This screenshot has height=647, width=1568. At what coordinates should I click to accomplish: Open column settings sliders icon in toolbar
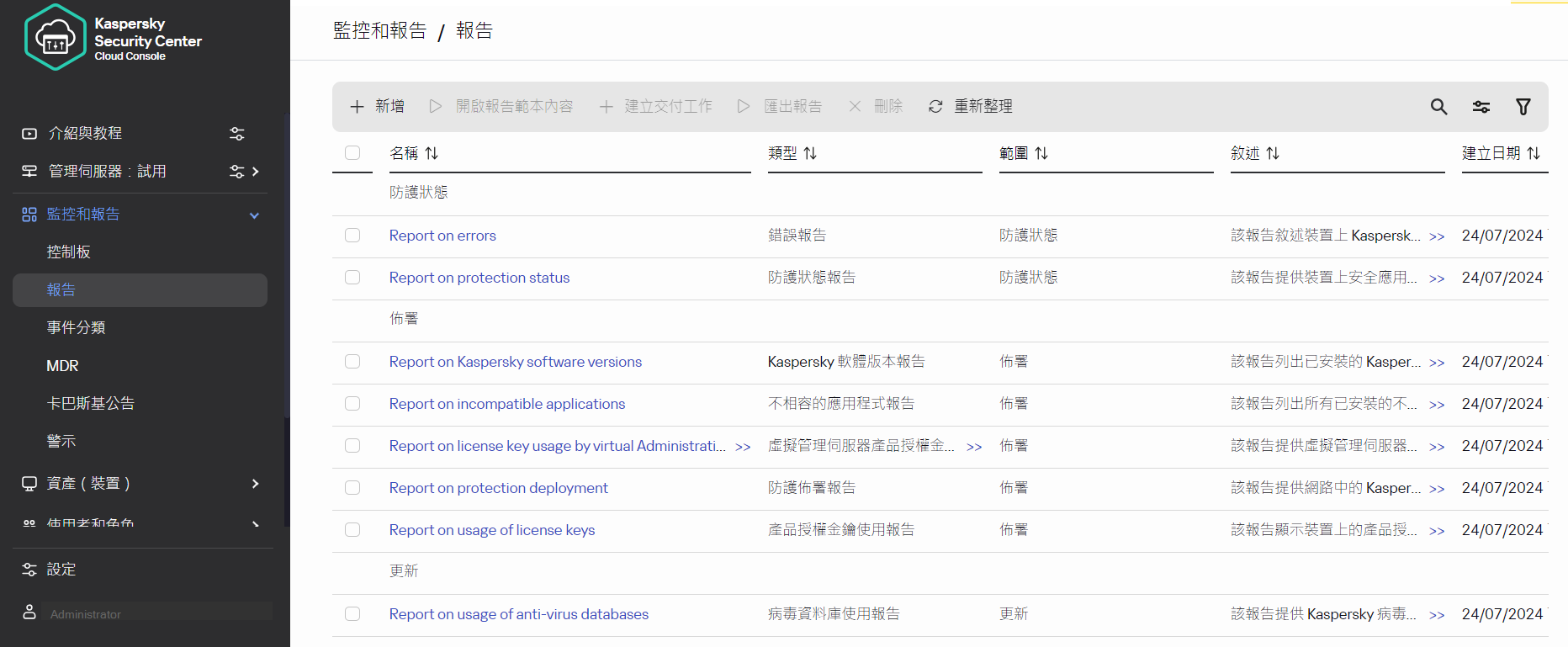(x=1481, y=107)
